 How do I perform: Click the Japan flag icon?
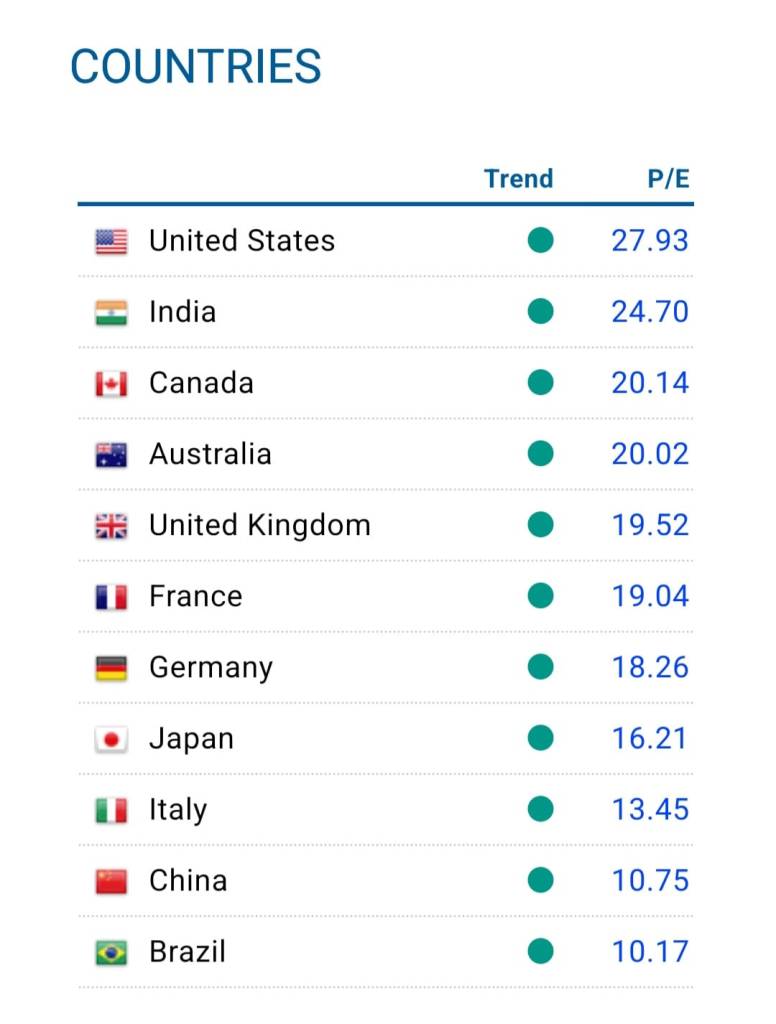(x=111, y=740)
